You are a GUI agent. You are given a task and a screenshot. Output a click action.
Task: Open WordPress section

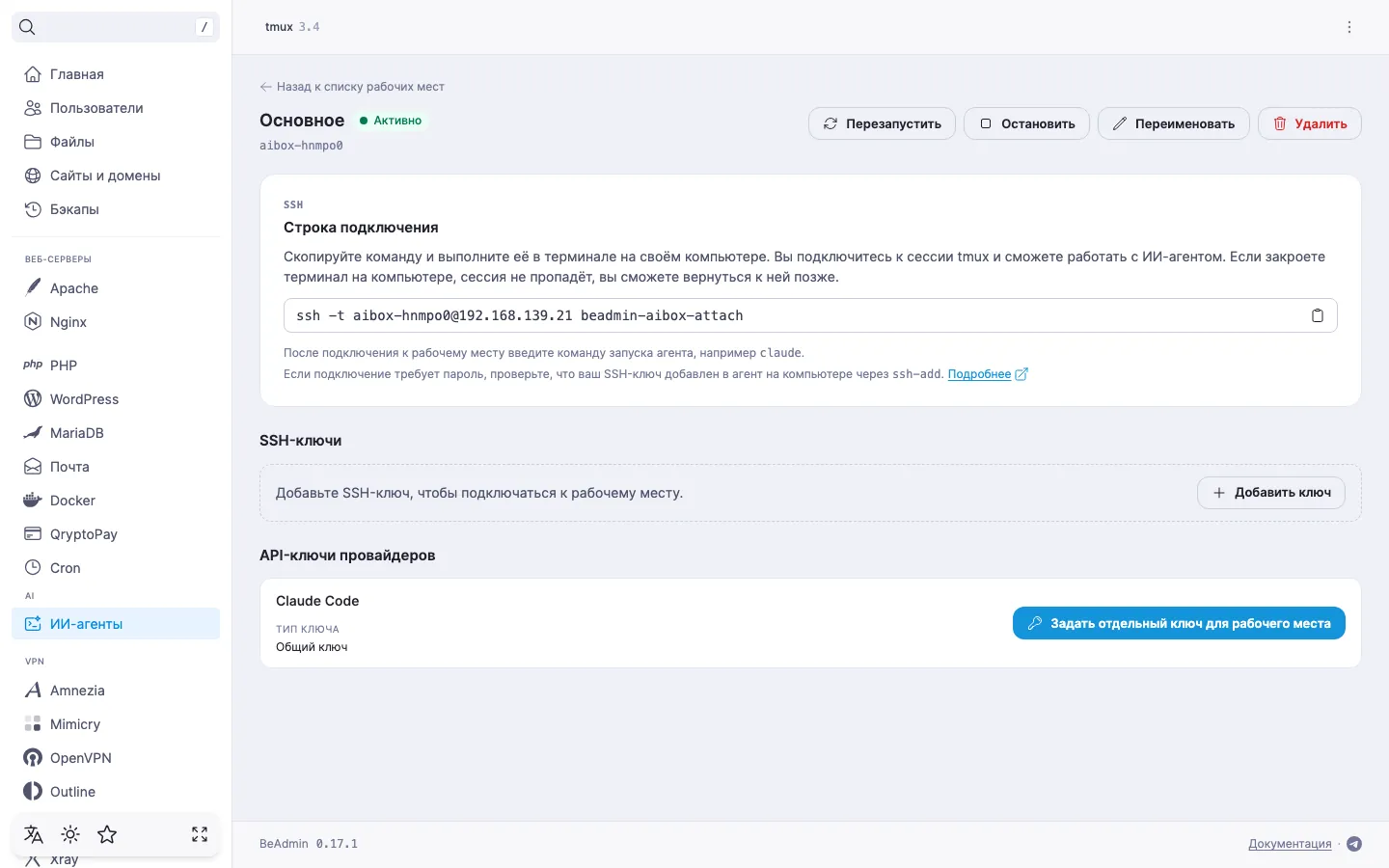click(x=116, y=399)
